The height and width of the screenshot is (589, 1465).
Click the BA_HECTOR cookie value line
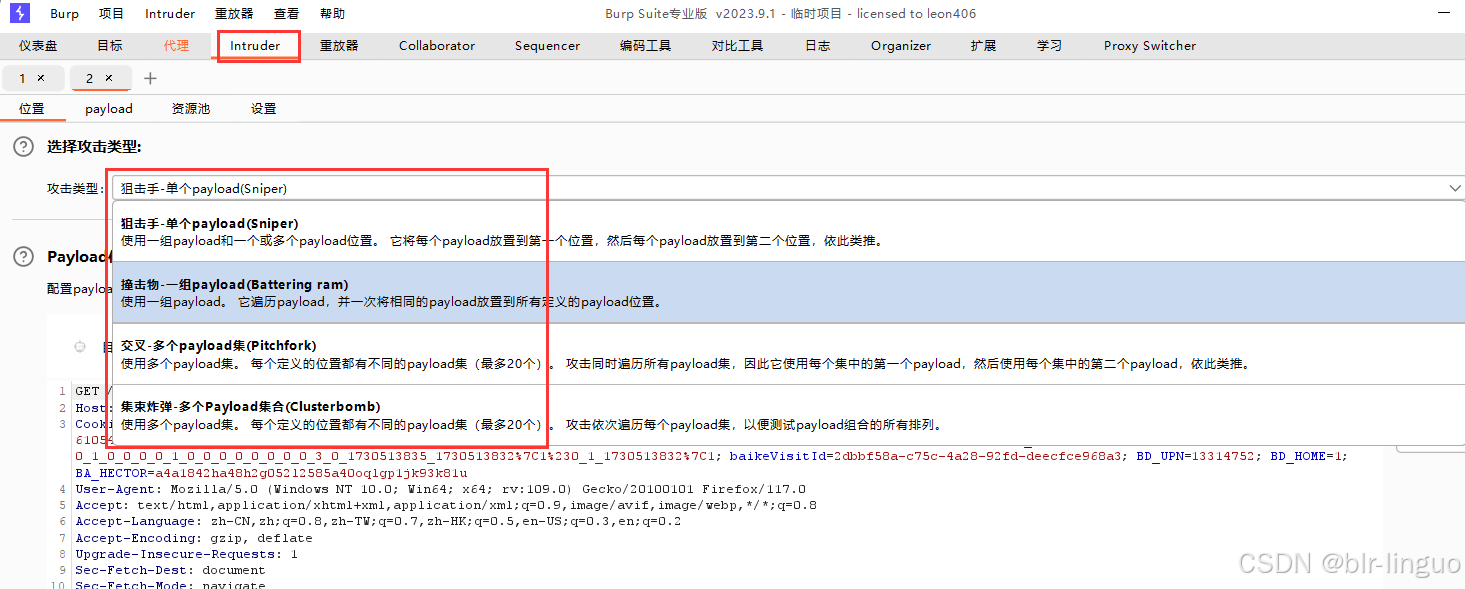(271, 472)
